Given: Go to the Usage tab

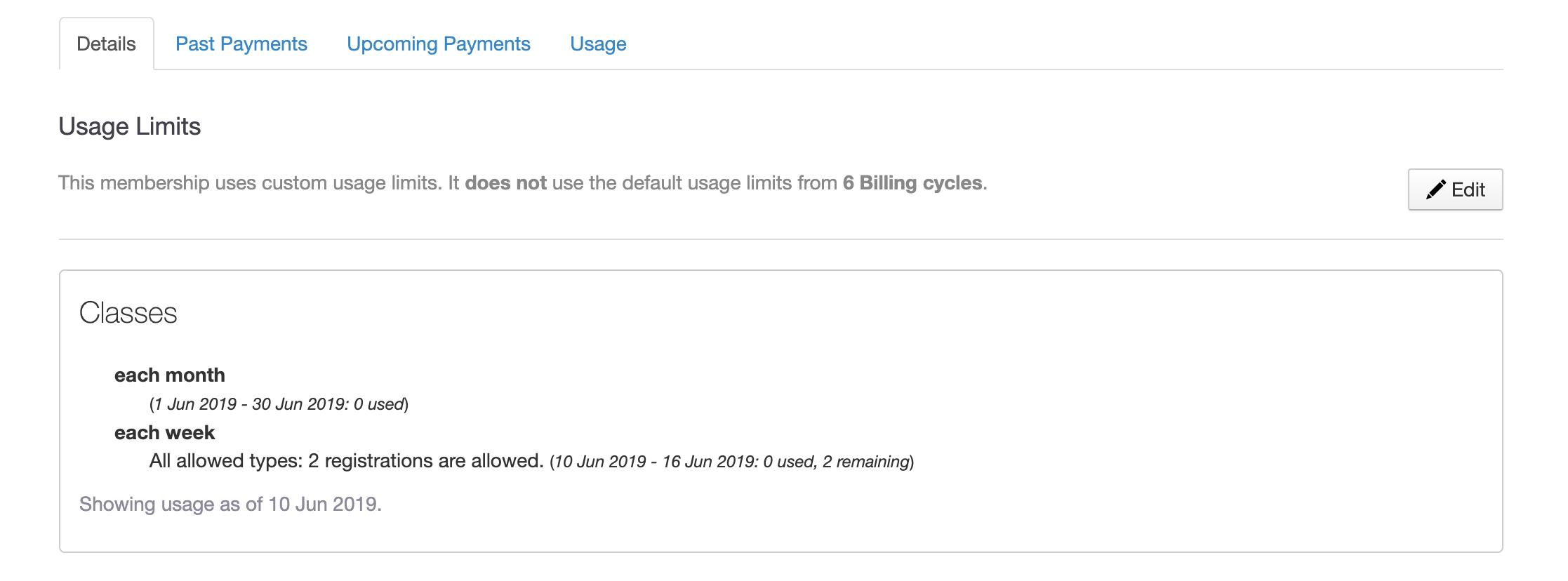Looking at the screenshot, I should pyautogui.click(x=598, y=44).
